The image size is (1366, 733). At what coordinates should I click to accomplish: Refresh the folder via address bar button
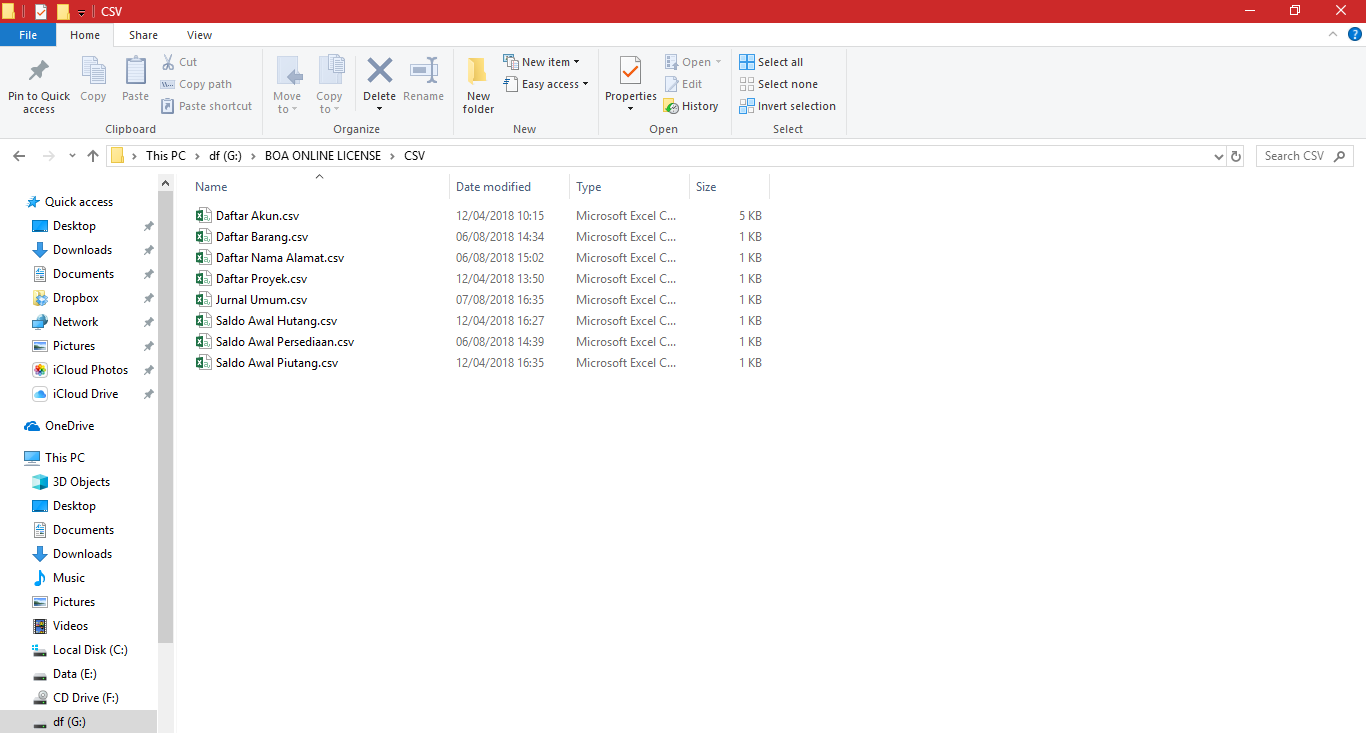click(x=1236, y=156)
